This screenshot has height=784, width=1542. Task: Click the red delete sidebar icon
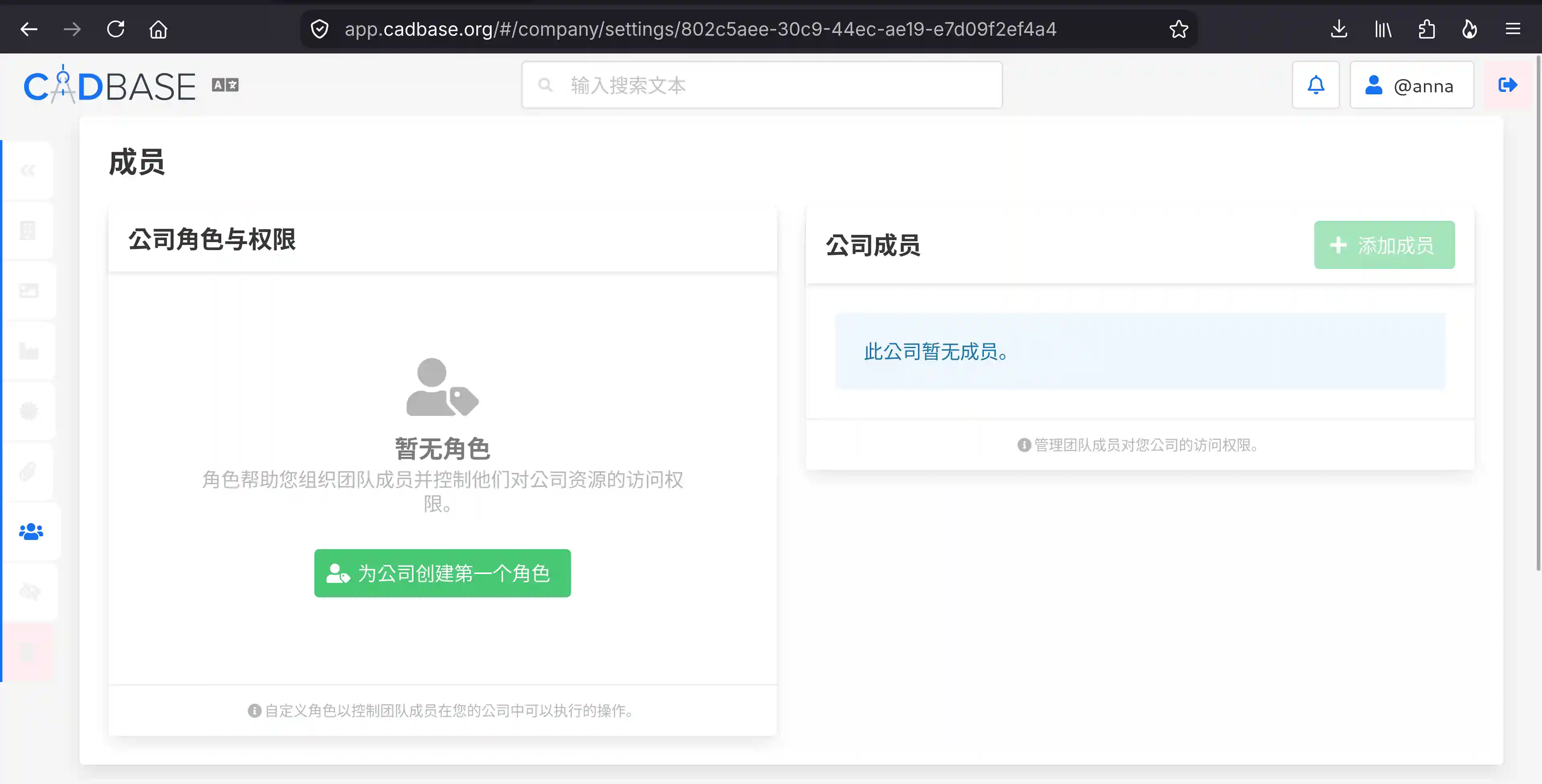pyautogui.click(x=28, y=652)
